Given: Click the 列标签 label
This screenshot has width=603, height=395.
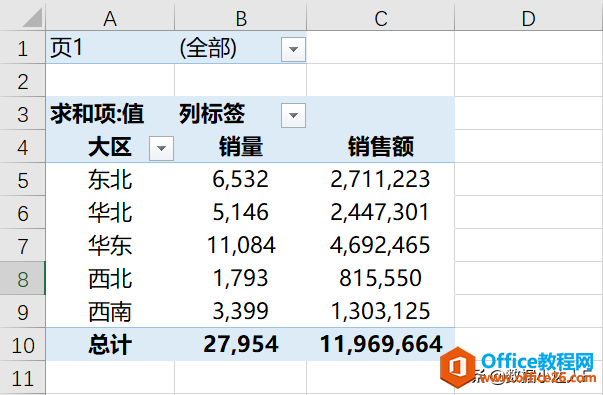Looking at the screenshot, I should click(212, 114).
